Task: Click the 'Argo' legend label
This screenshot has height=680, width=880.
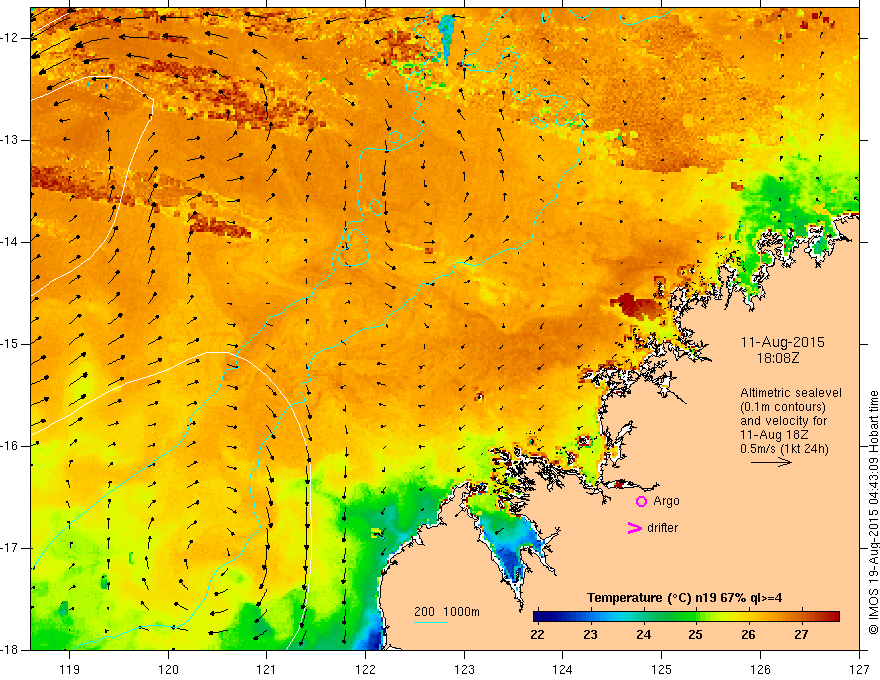Action: pos(666,501)
